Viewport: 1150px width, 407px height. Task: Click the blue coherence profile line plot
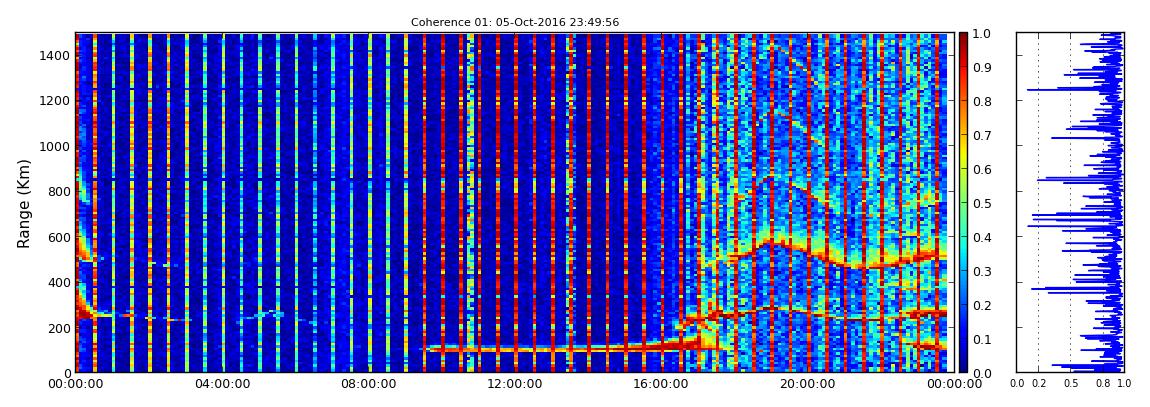click(x=1070, y=202)
